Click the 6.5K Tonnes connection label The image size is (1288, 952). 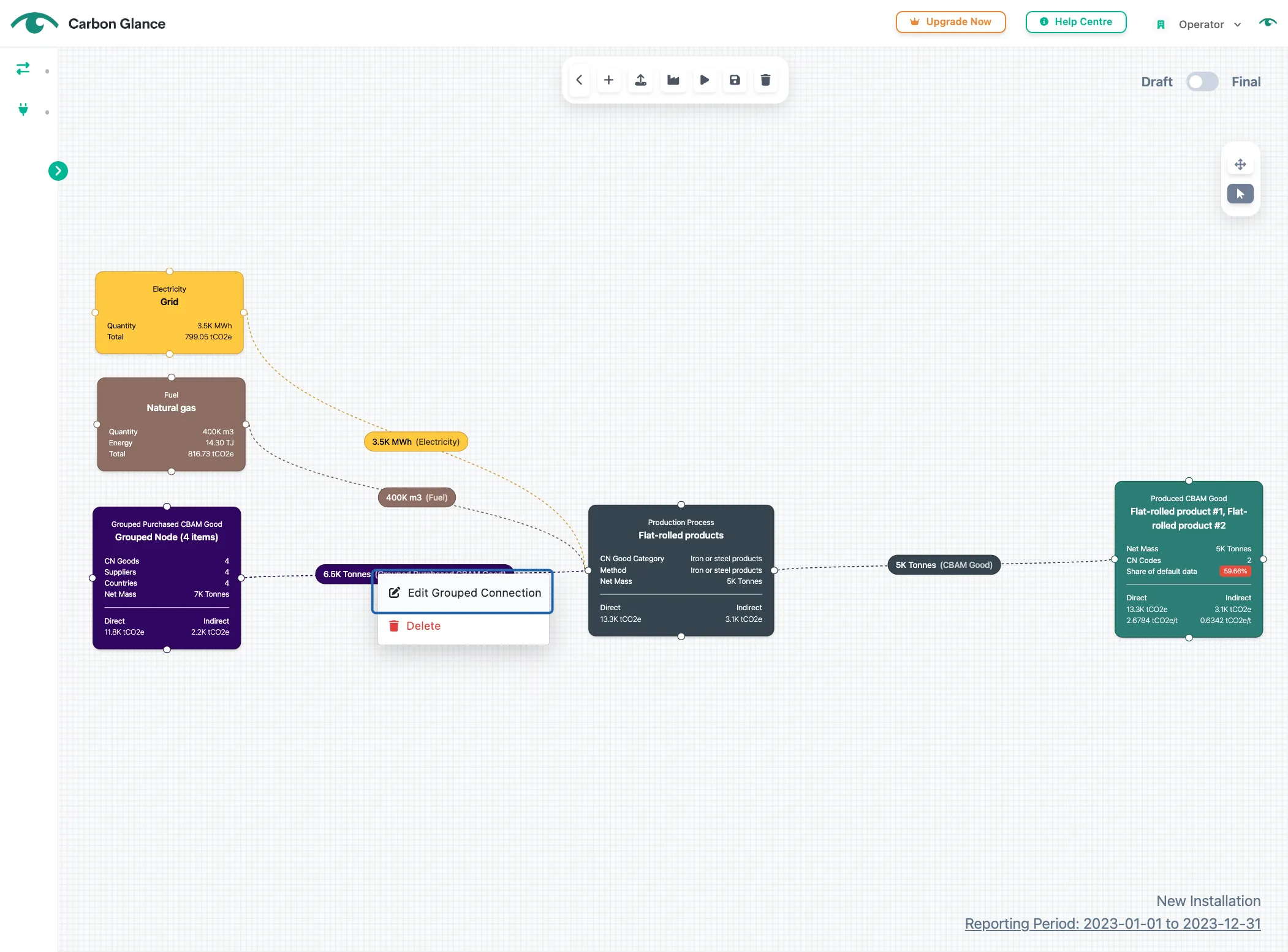point(346,574)
